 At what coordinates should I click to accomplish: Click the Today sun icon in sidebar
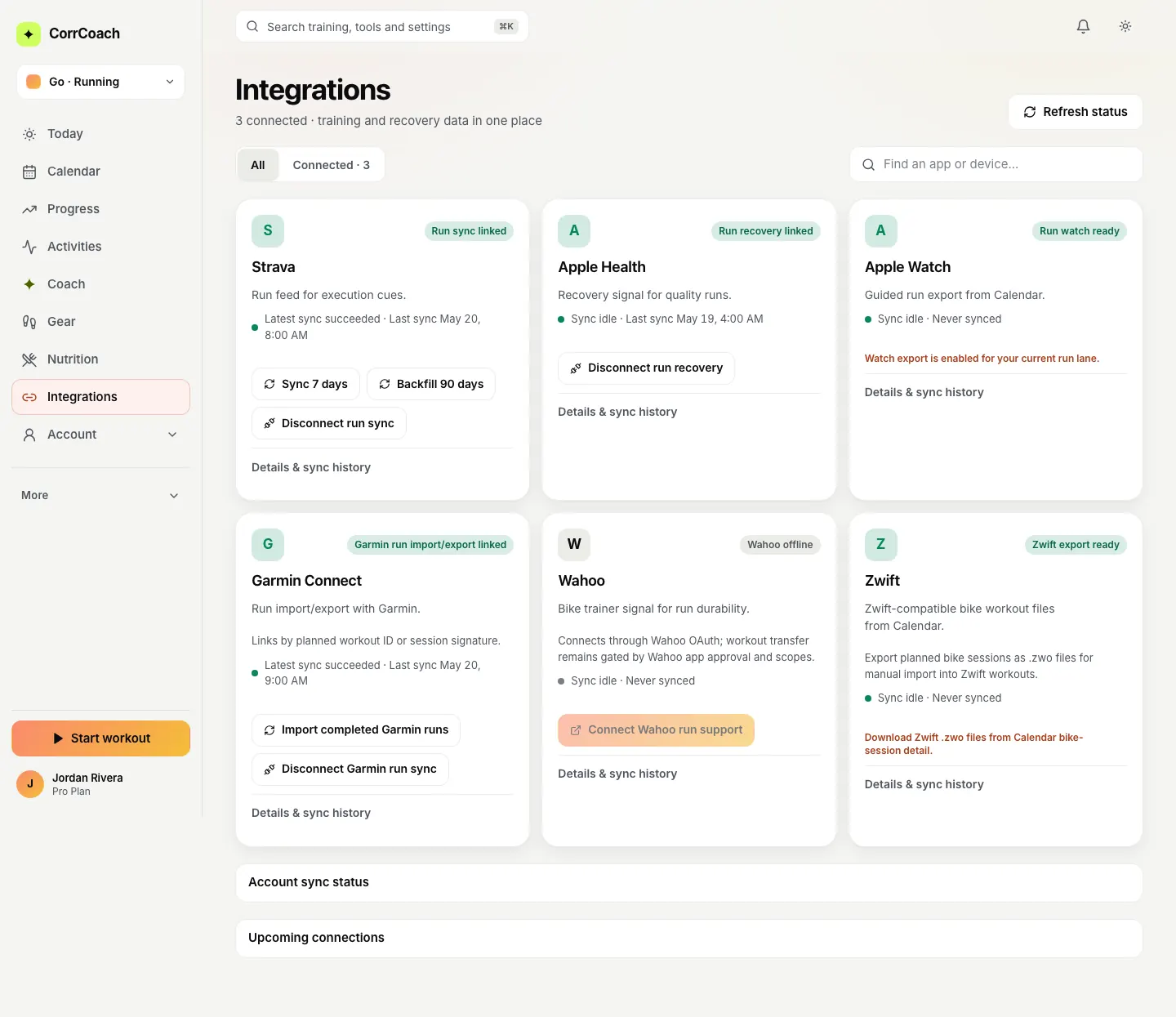[29, 134]
